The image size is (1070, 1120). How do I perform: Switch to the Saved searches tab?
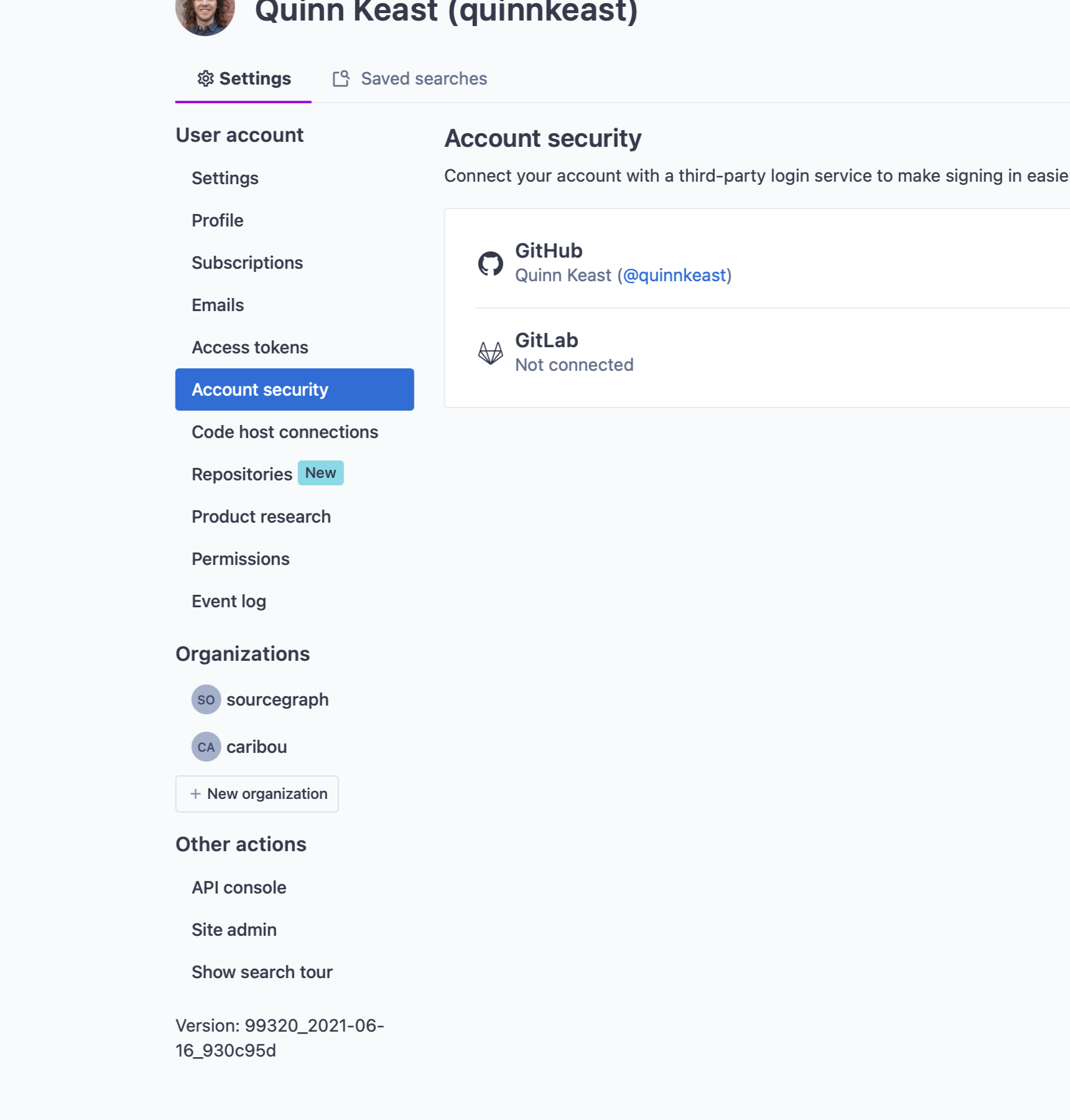423,78
